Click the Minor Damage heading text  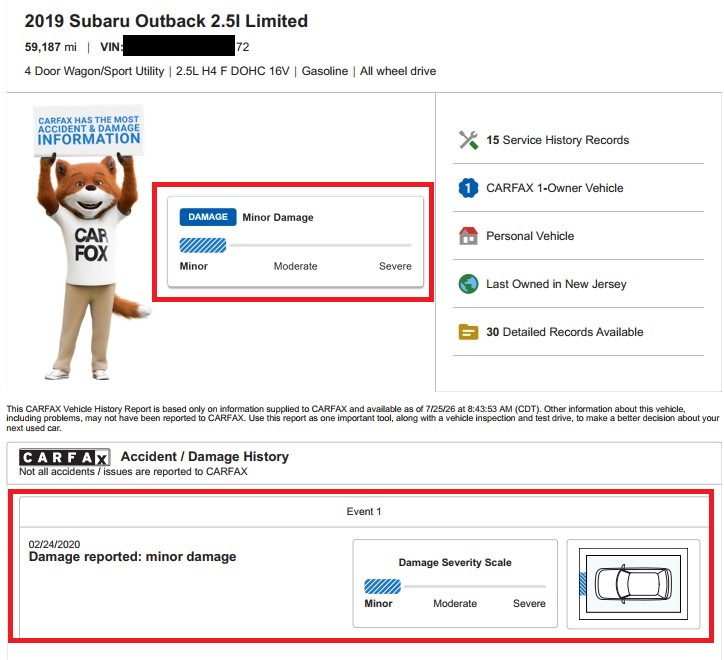pos(278,218)
